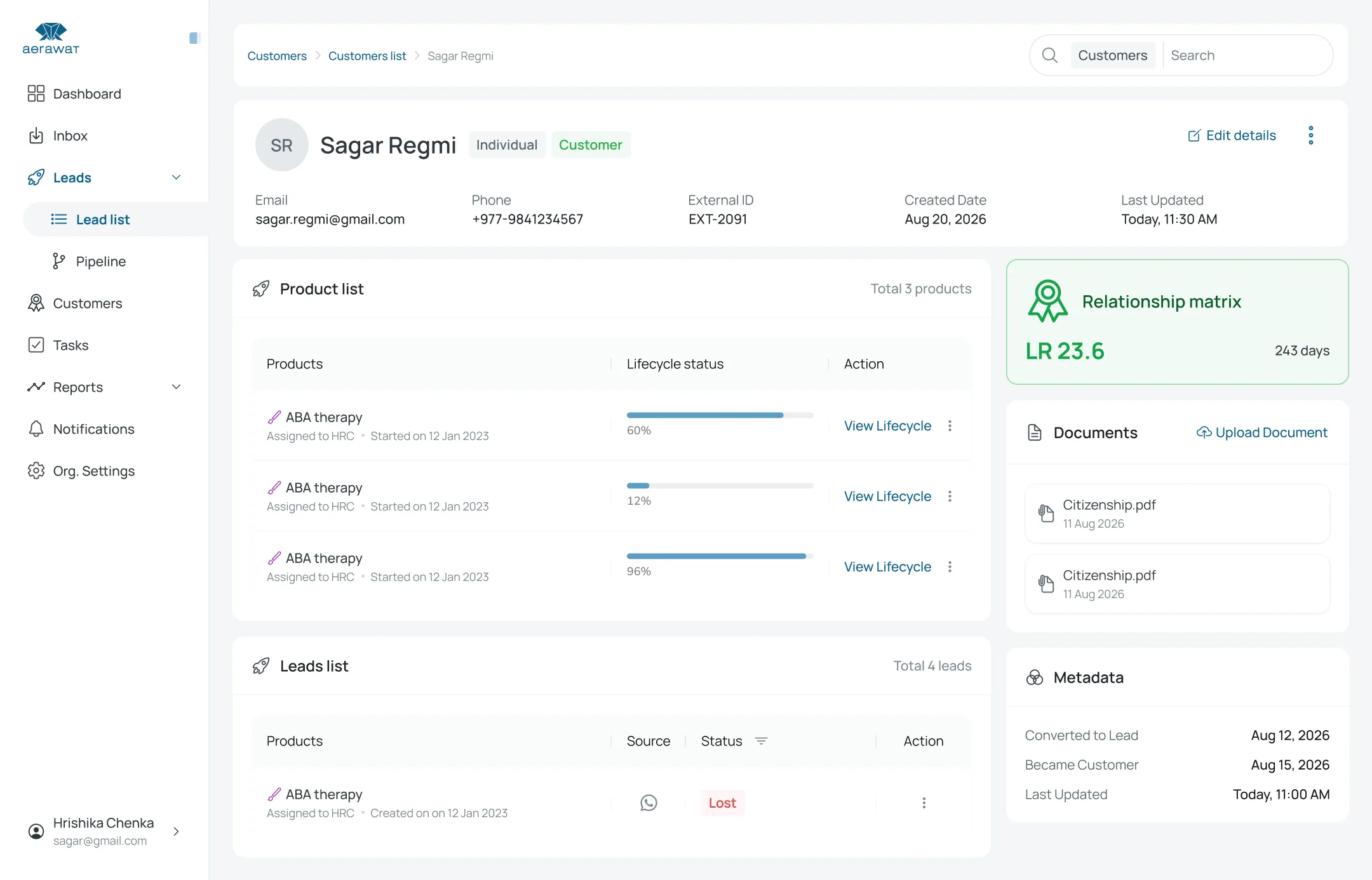Open the second Citizenship.pdf document

1177,584
